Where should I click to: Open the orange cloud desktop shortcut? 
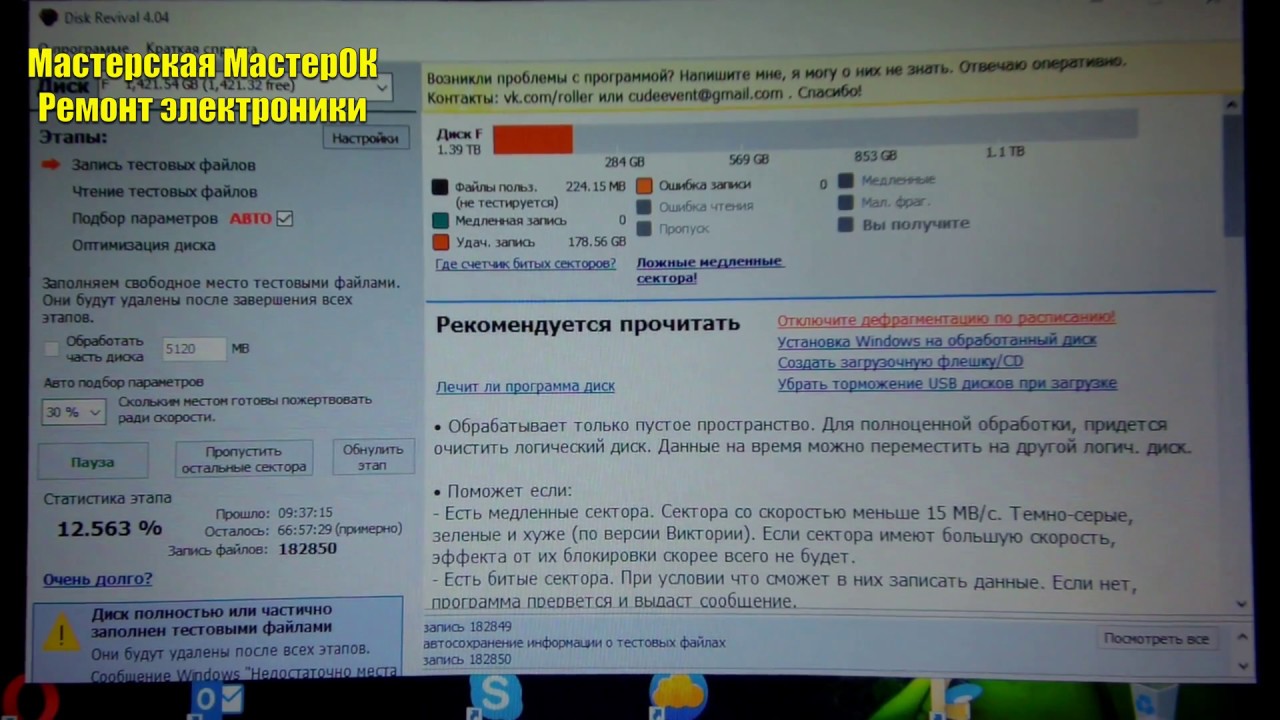678,697
